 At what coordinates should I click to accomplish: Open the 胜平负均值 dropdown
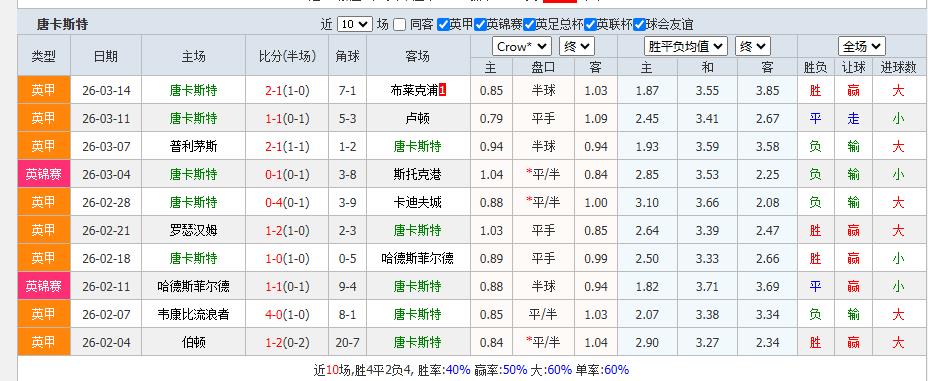[685, 46]
